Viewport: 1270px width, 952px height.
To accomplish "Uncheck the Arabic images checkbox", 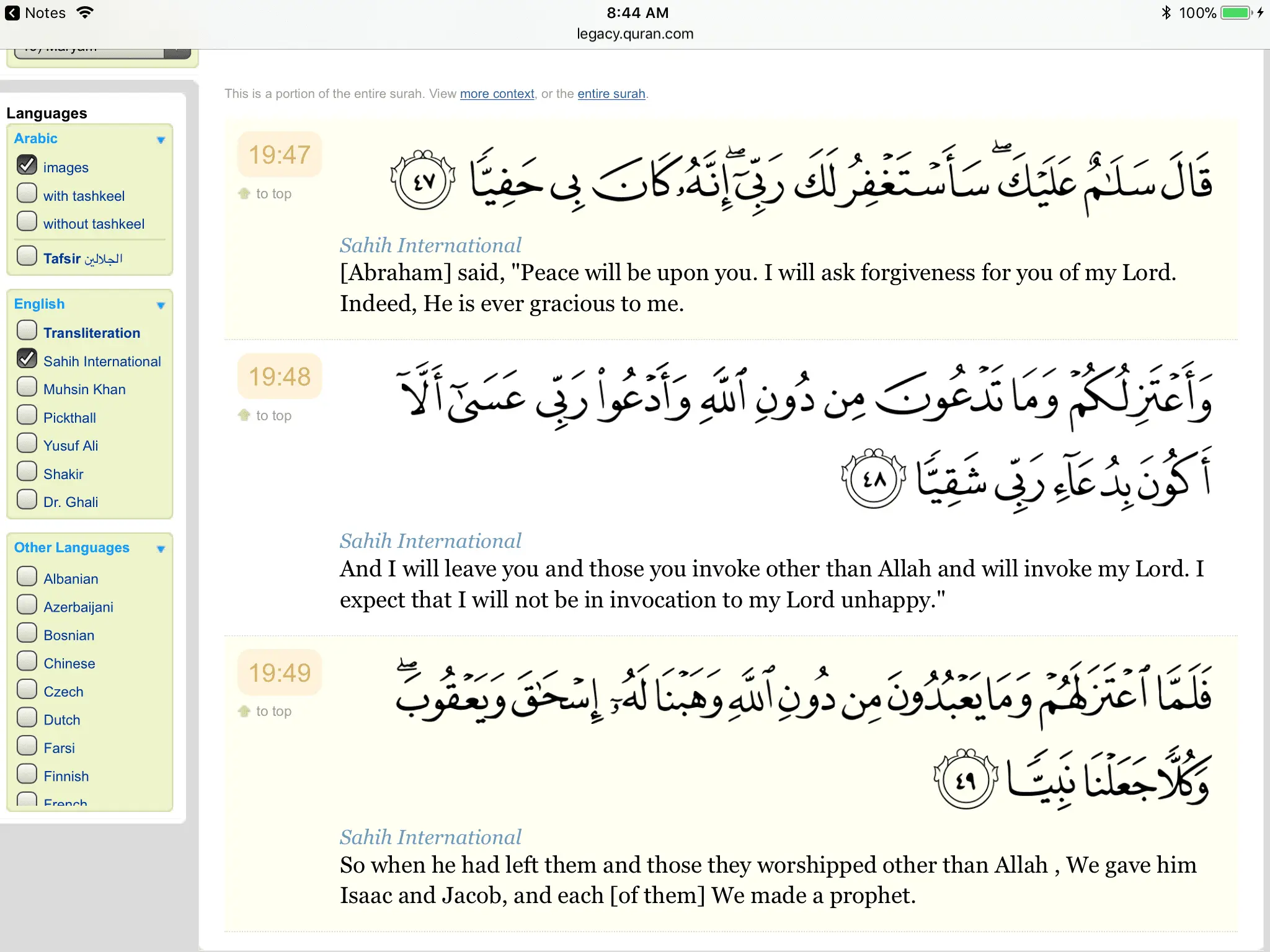I will point(27,165).
